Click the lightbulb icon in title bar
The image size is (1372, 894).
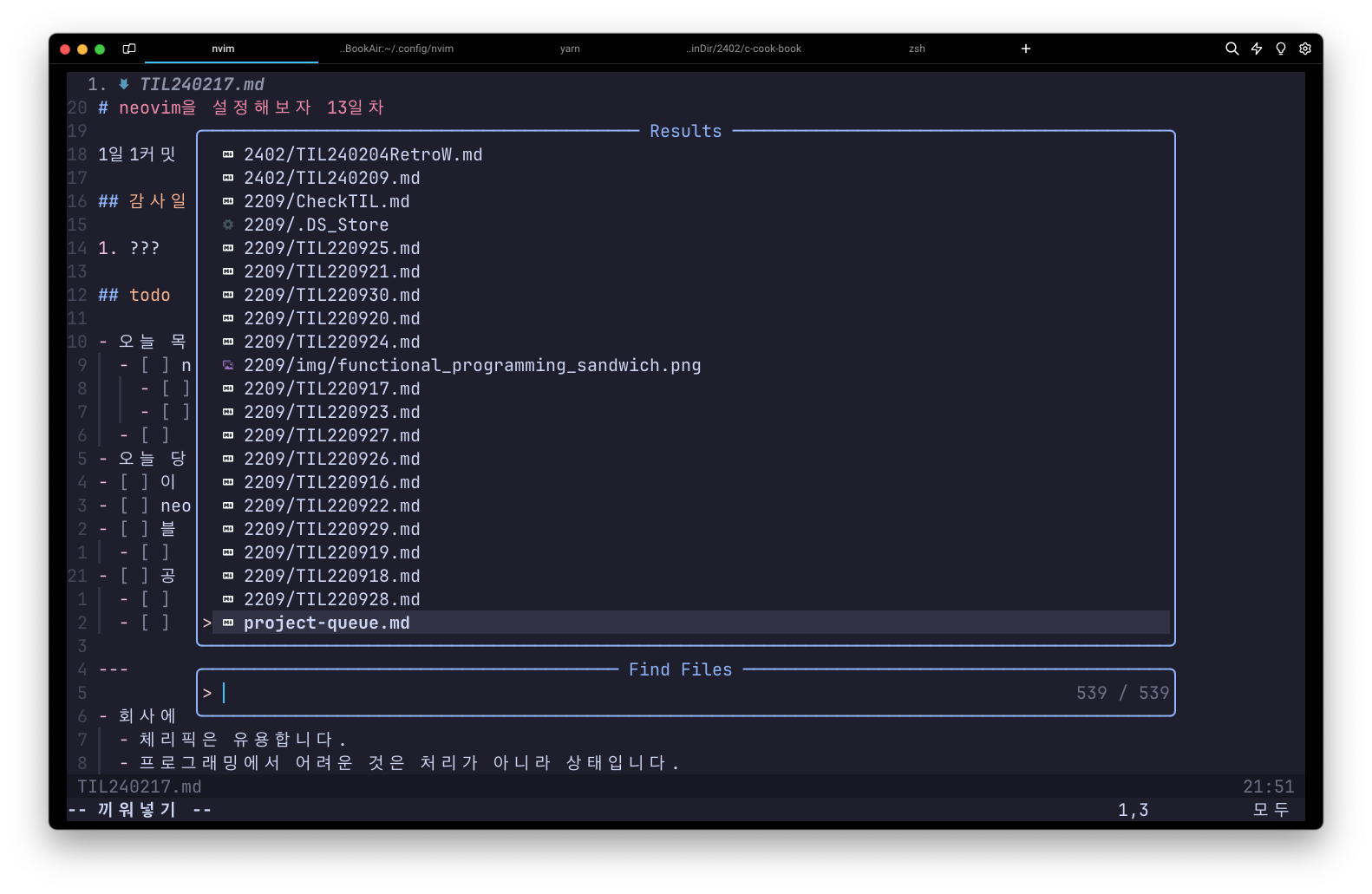pos(1281,49)
